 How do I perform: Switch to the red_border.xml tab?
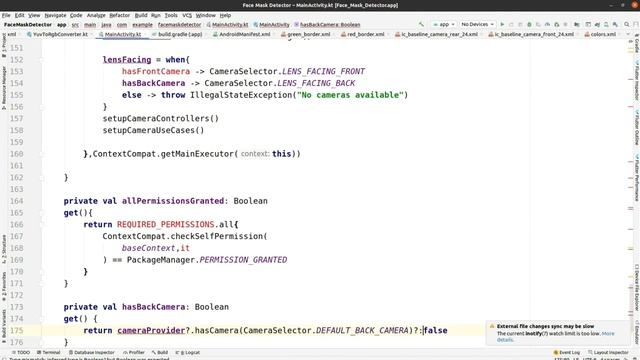click(x=363, y=34)
